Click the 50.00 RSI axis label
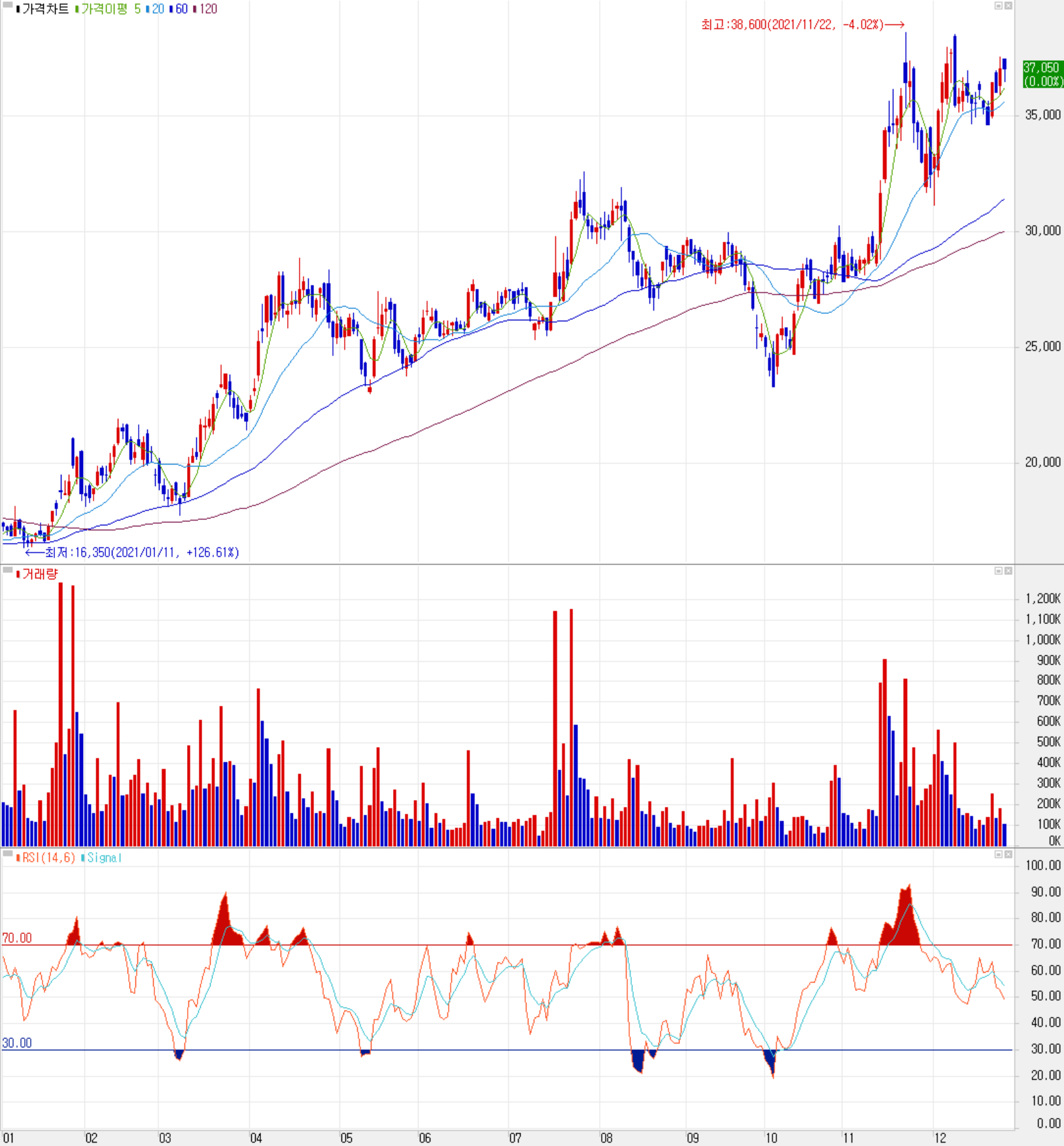 (1046, 996)
